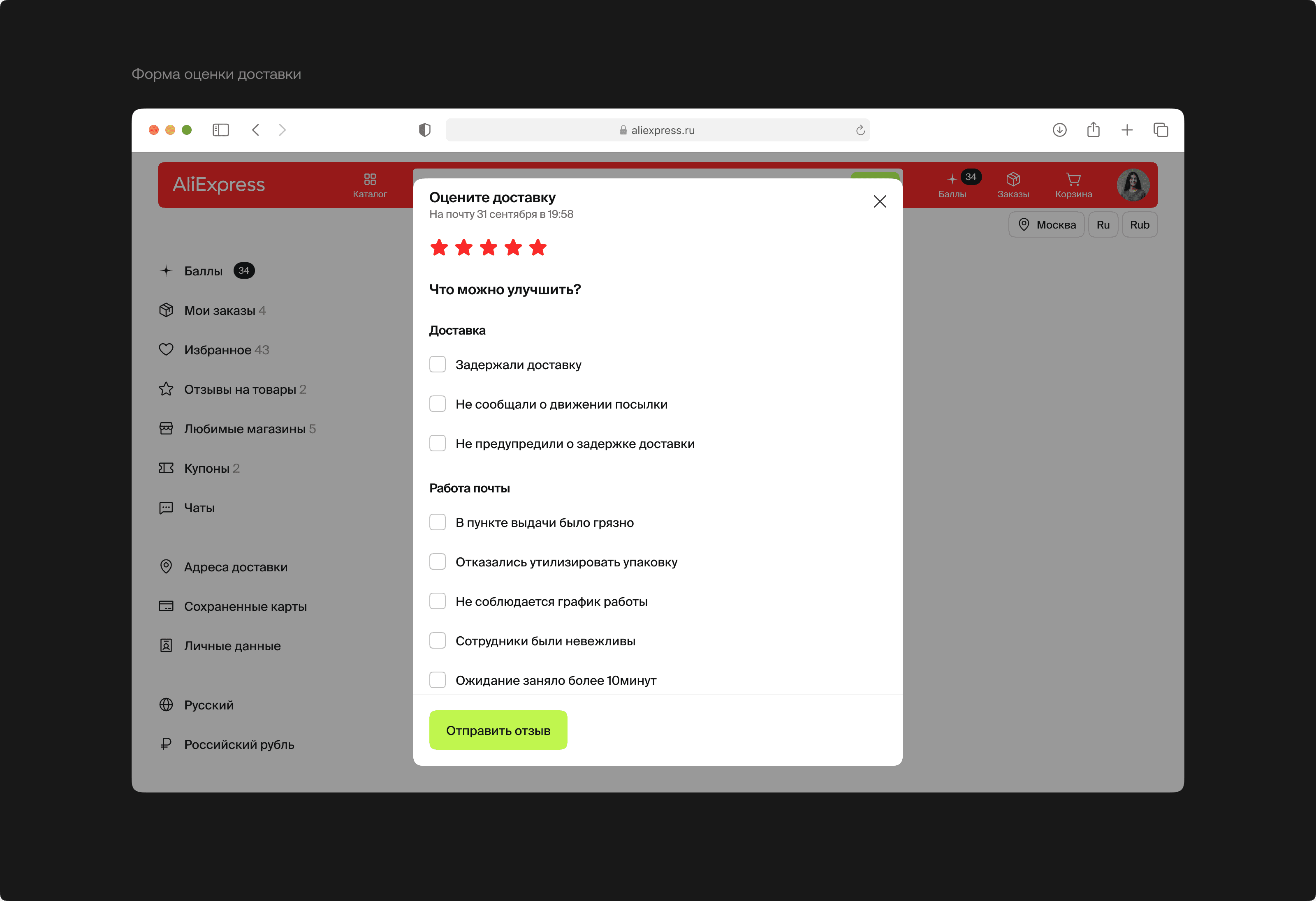Open 'Адреса доставки' in sidebar

pyautogui.click(x=223, y=567)
